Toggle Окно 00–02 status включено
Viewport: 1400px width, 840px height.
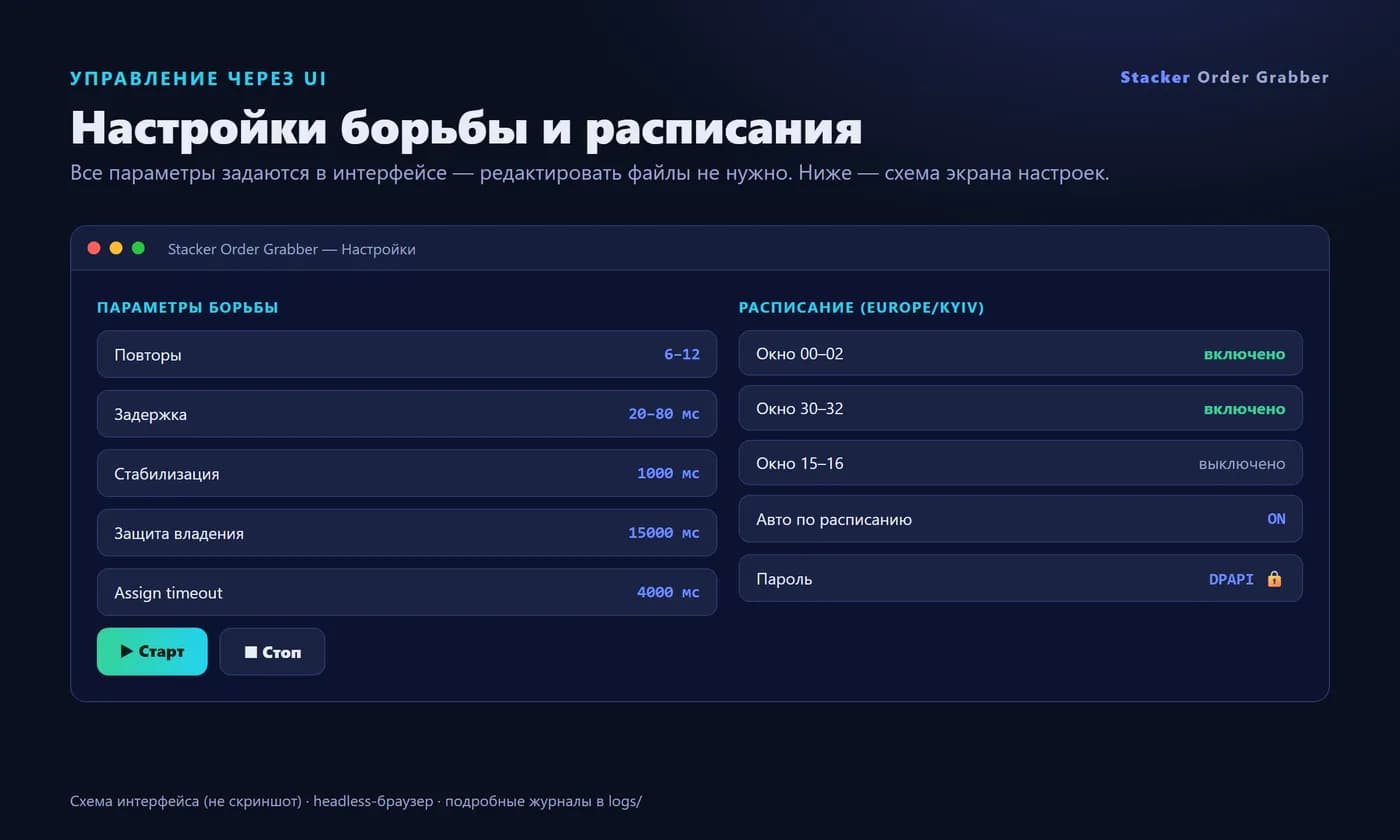1244,354
